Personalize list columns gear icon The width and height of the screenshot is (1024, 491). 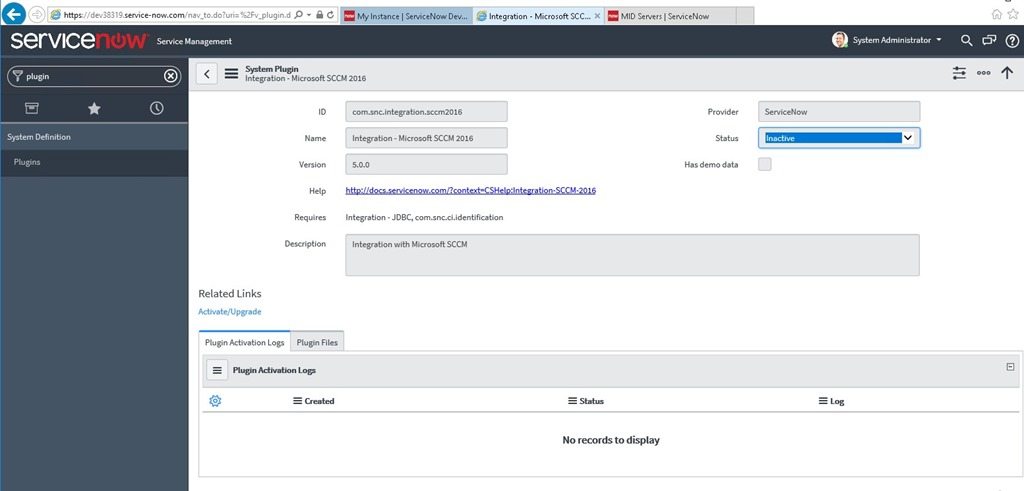pos(215,401)
